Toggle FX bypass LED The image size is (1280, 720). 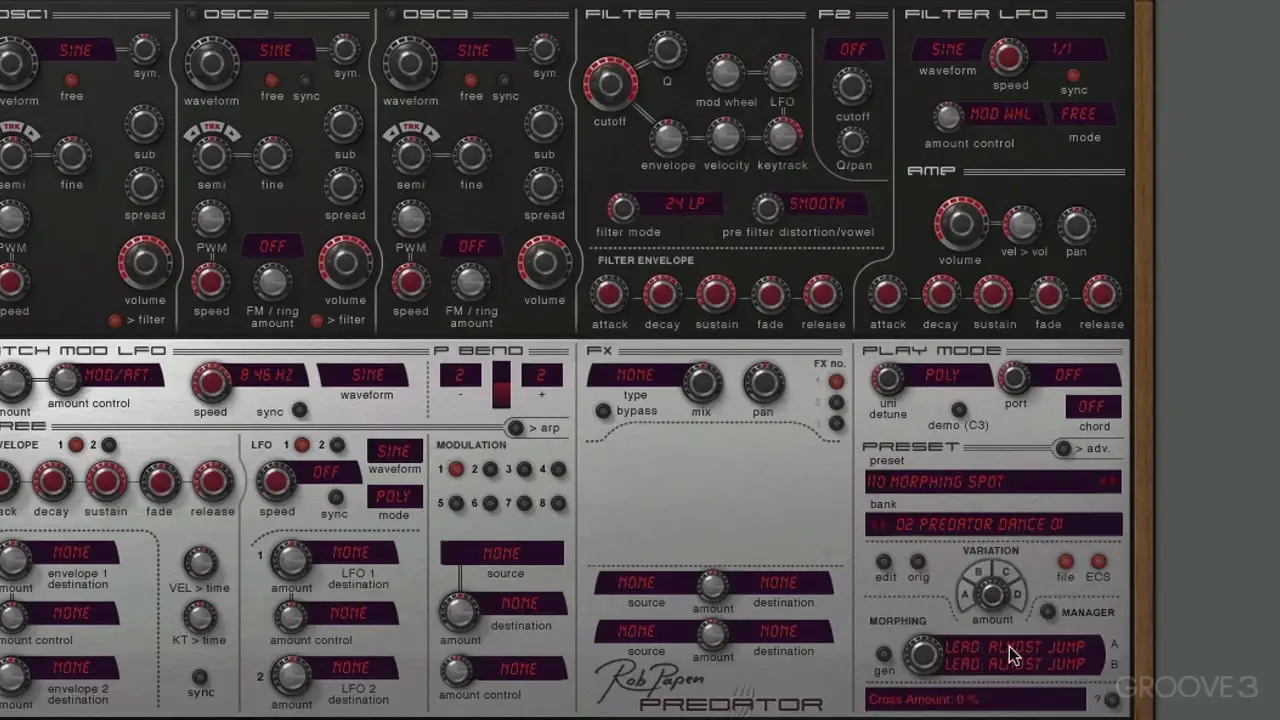tap(603, 411)
